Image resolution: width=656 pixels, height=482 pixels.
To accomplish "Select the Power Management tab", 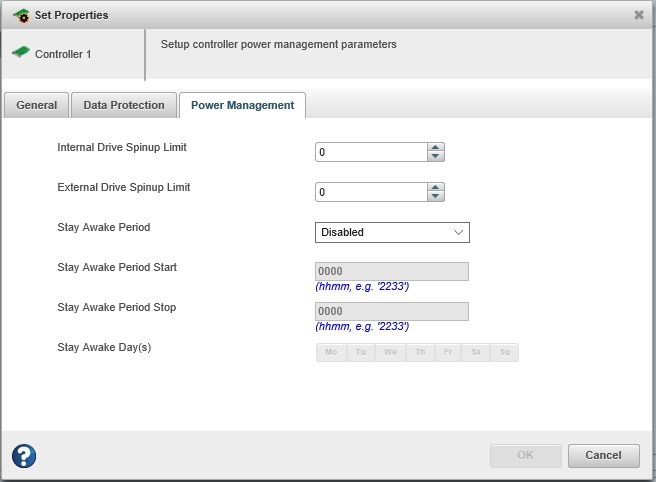I will pos(242,105).
